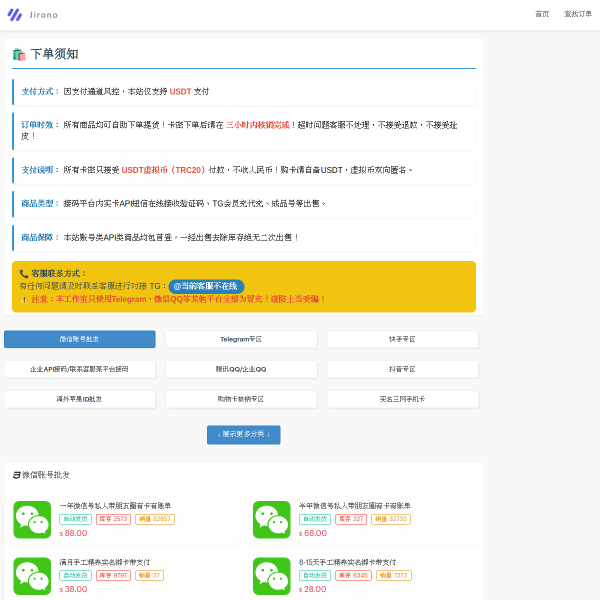This screenshot has width=600, height=600.
Task: Open the half-year WeChat account product title
Action: click(x=355, y=506)
